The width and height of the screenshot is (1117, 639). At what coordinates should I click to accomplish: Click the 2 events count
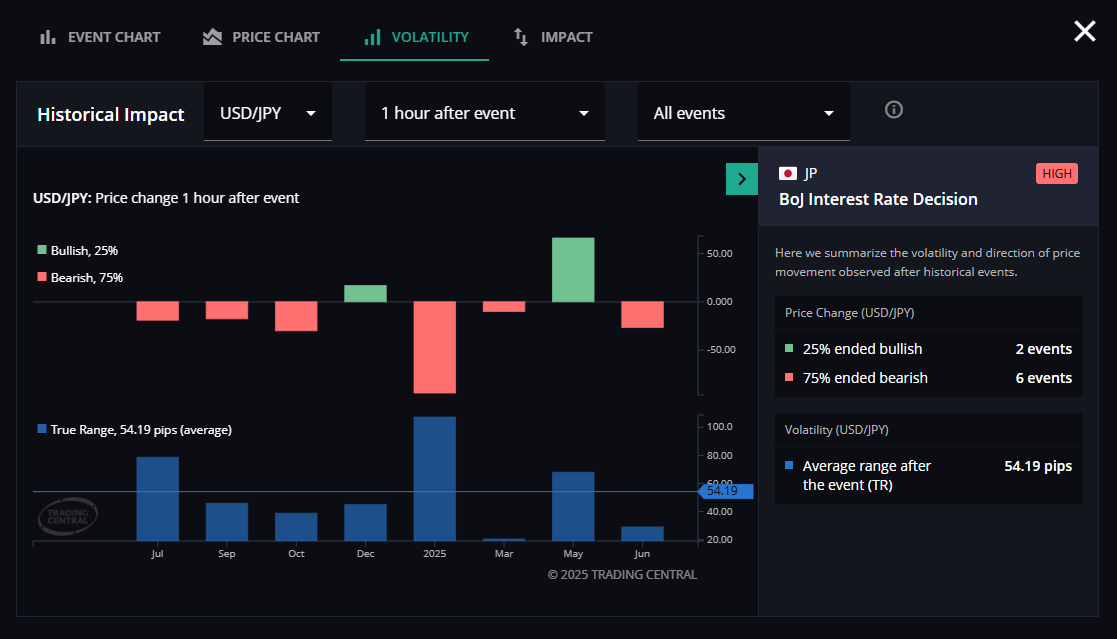1044,349
